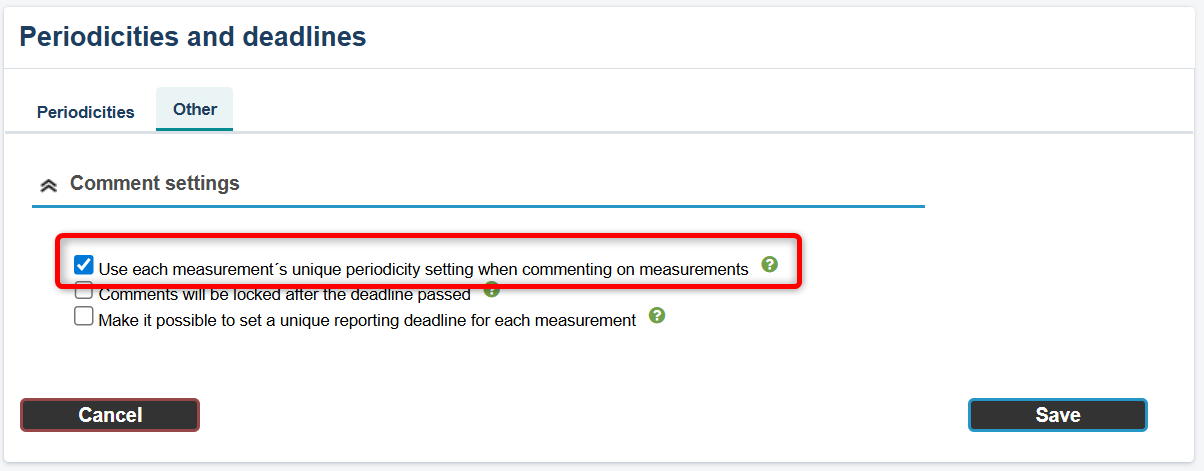Open help icon for unique periodicity setting
1204x471 pixels.
(769, 265)
